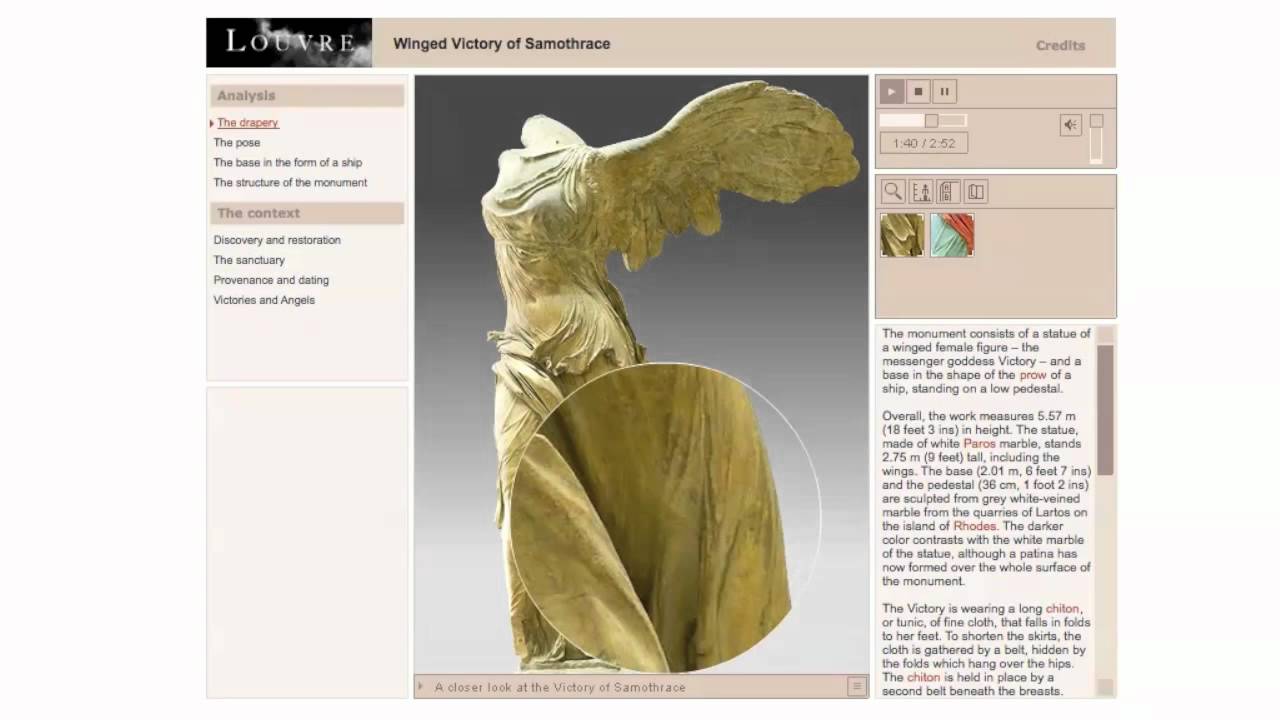Click the scroll-down arrow of text panel

1105,687
